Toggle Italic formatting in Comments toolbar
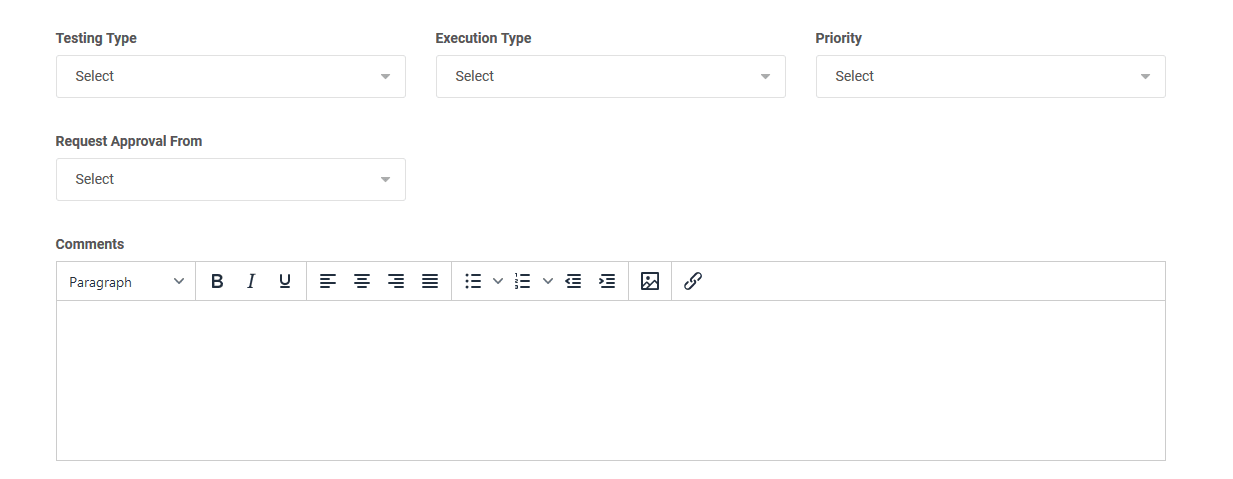This screenshot has width=1233, height=479. pyautogui.click(x=251, y=282)
